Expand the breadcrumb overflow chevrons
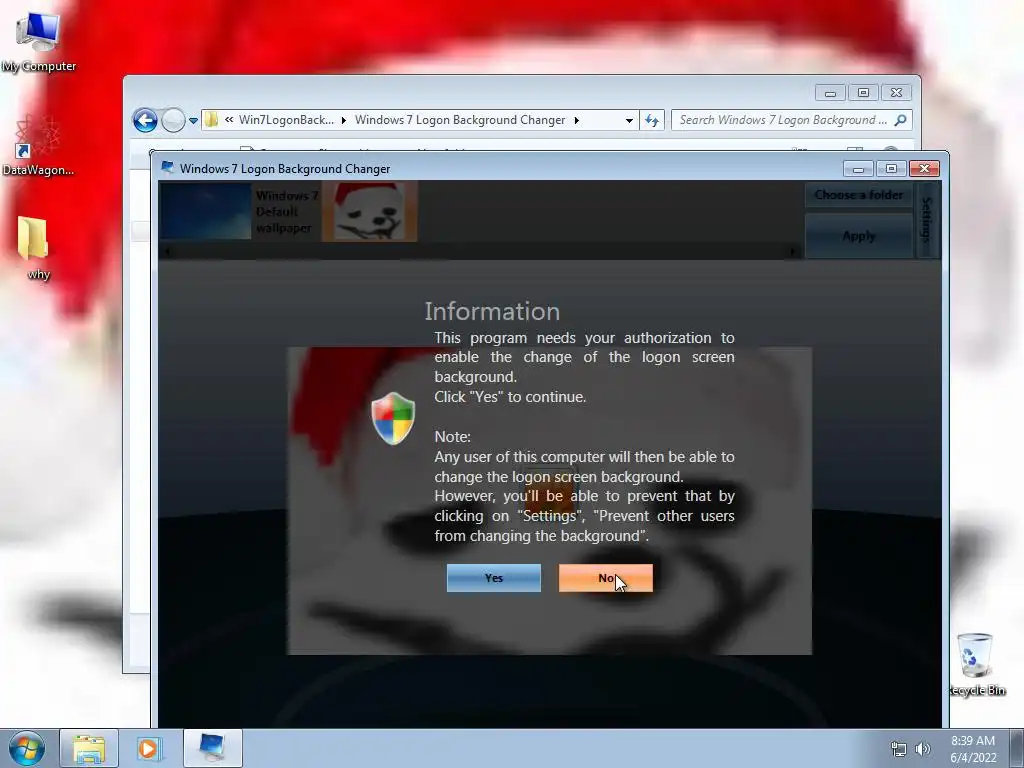This screenshot has height=768, width=1024. coord(229,120)
